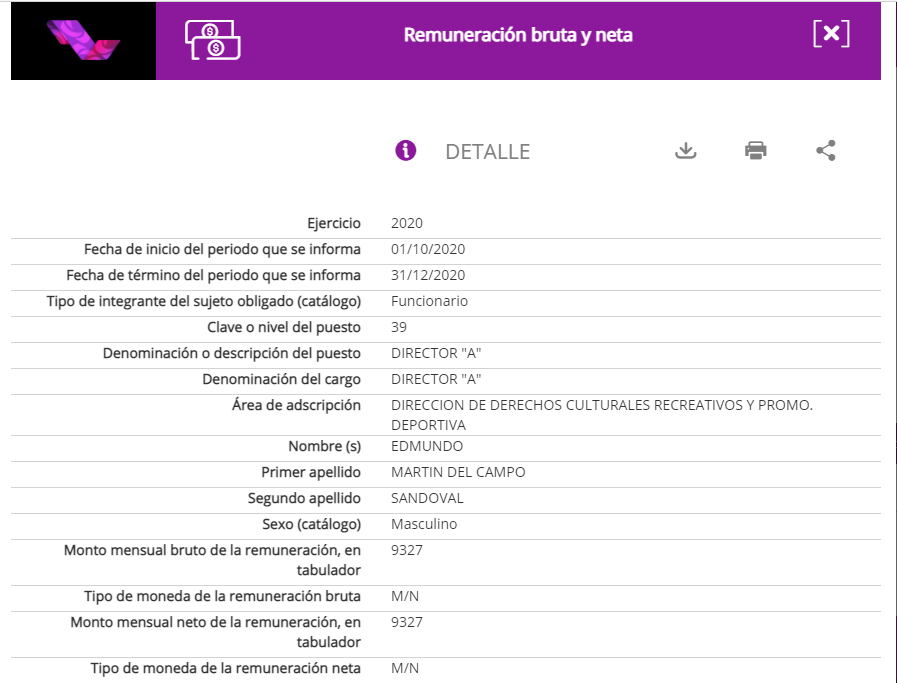Viewport: 897px width, 683px height.
Task: Click the share icon in detail header
Action: pos(825,150)
